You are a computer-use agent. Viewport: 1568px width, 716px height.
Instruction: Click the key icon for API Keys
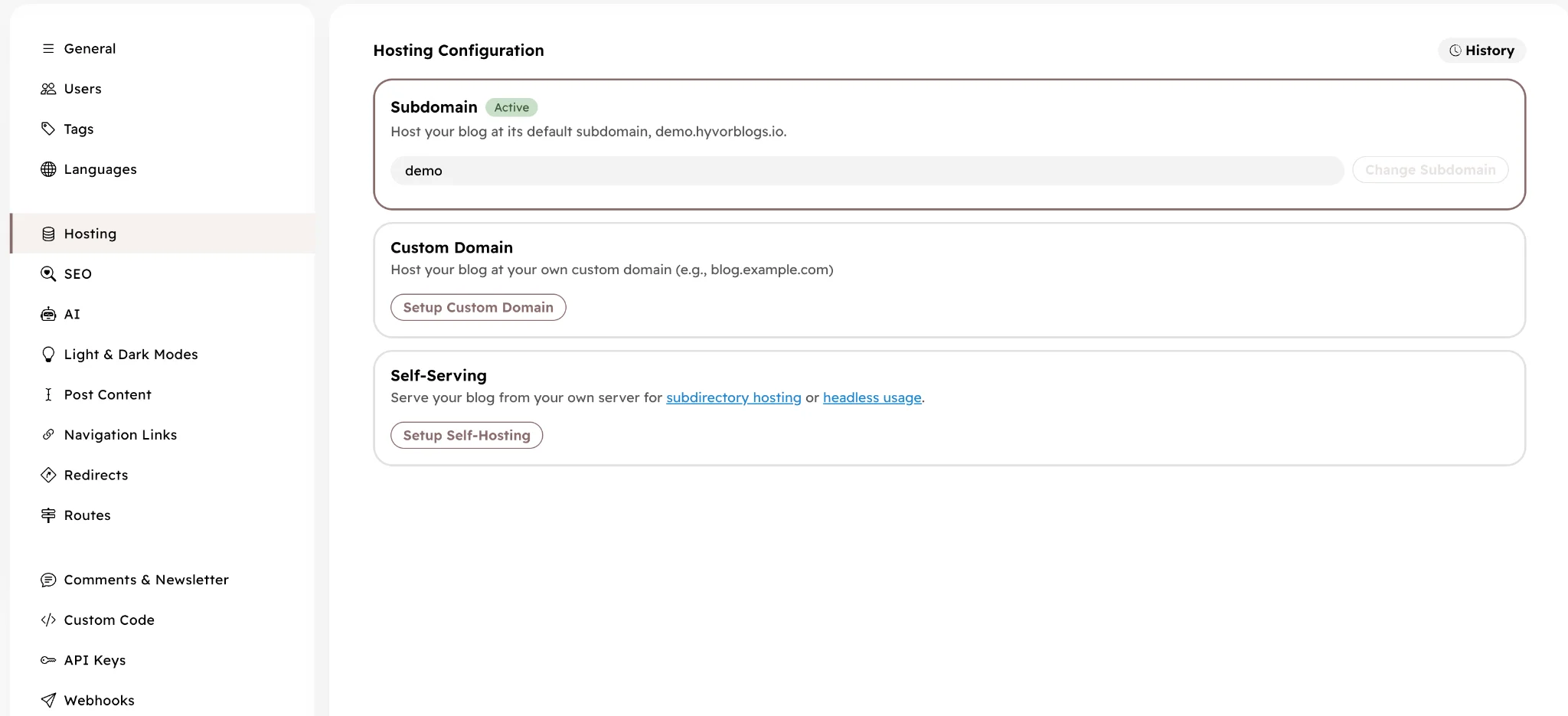coord(48,660)
